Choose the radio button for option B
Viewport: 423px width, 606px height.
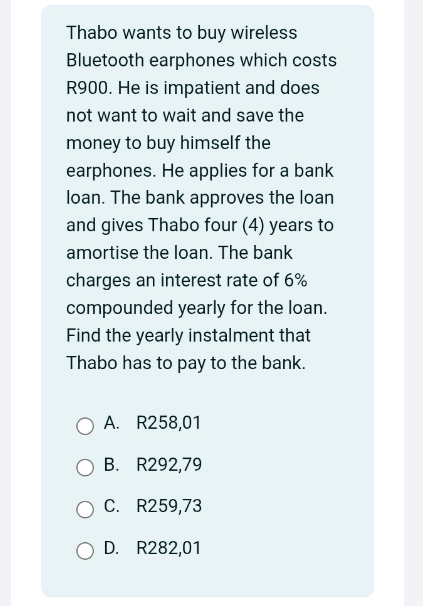click(85, 468)
